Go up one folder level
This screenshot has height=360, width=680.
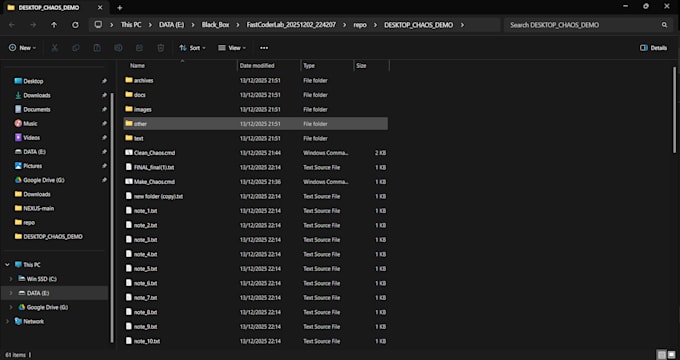[54, 25]
